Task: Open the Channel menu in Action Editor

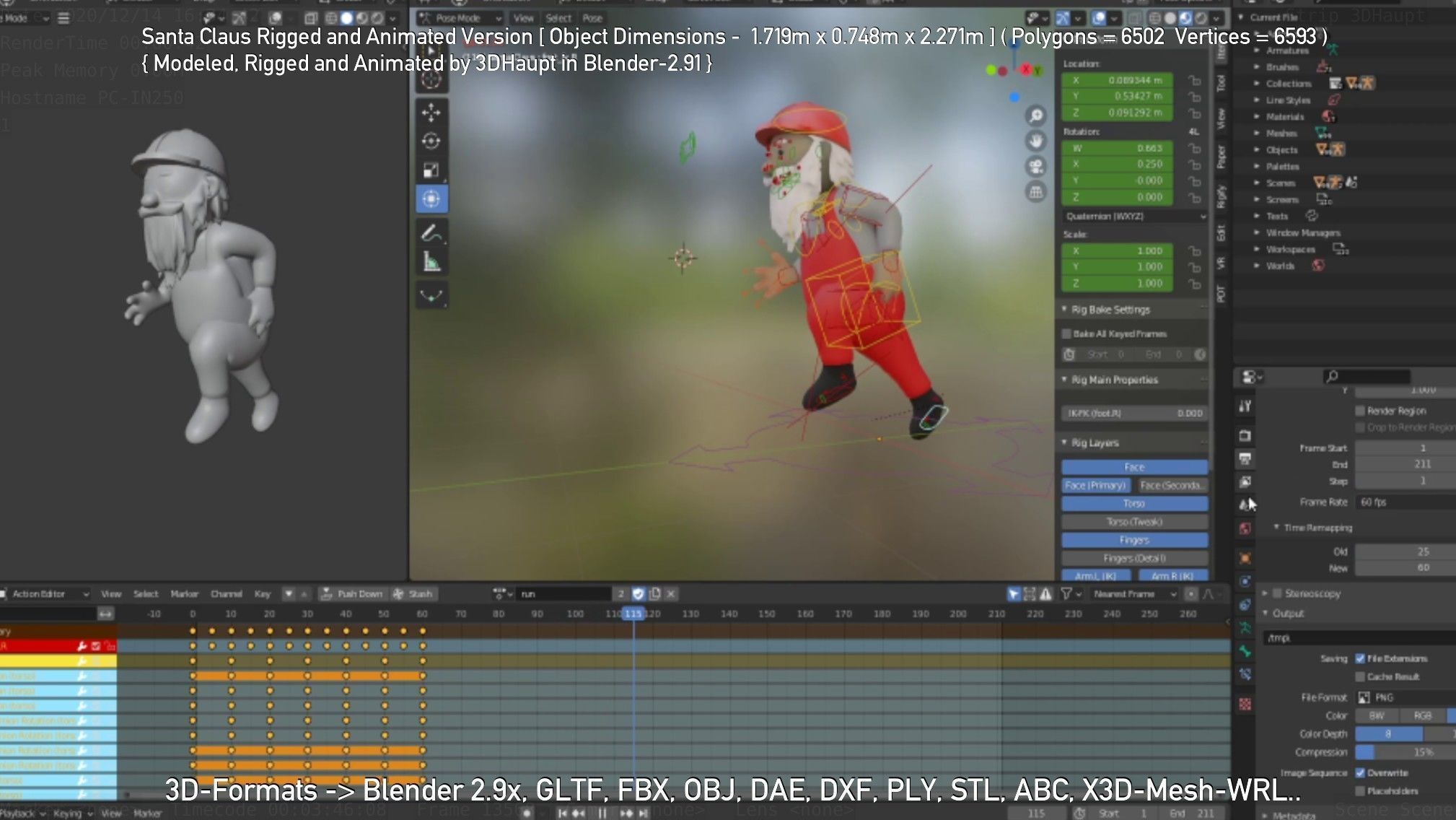Action: [227, 593]
